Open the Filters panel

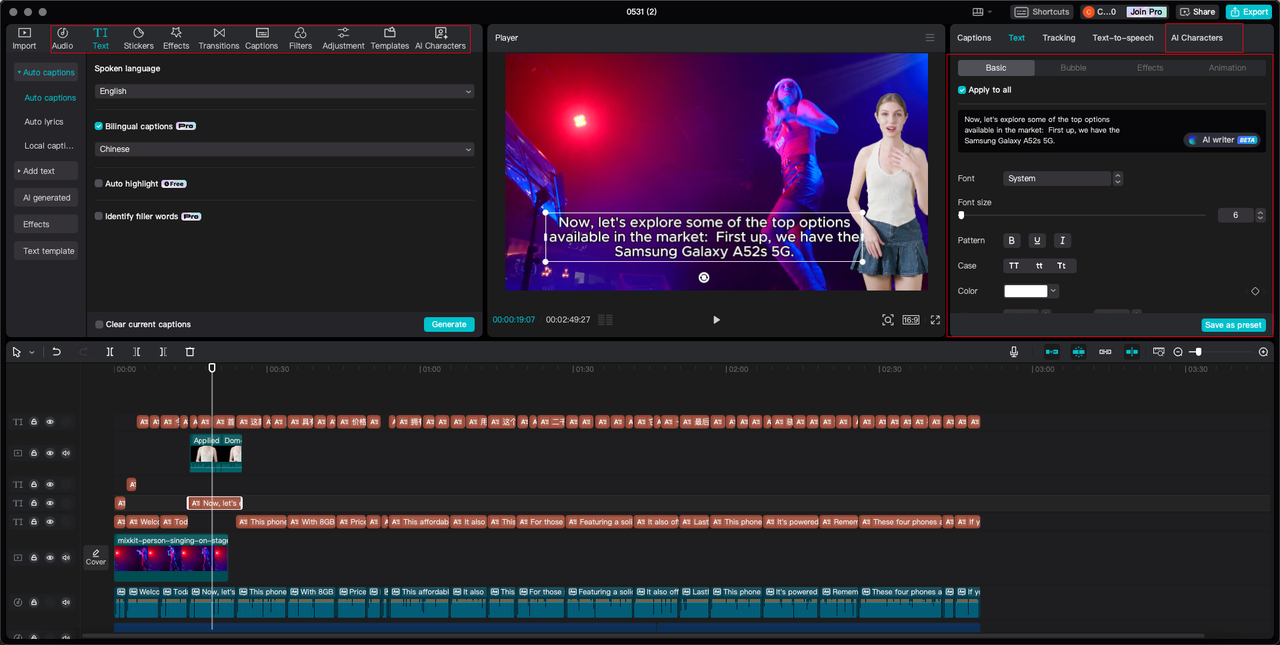point(300,38)
